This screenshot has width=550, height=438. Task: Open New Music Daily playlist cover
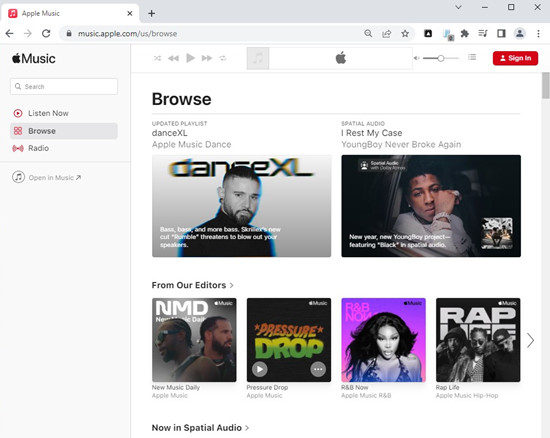click(194, 340)
